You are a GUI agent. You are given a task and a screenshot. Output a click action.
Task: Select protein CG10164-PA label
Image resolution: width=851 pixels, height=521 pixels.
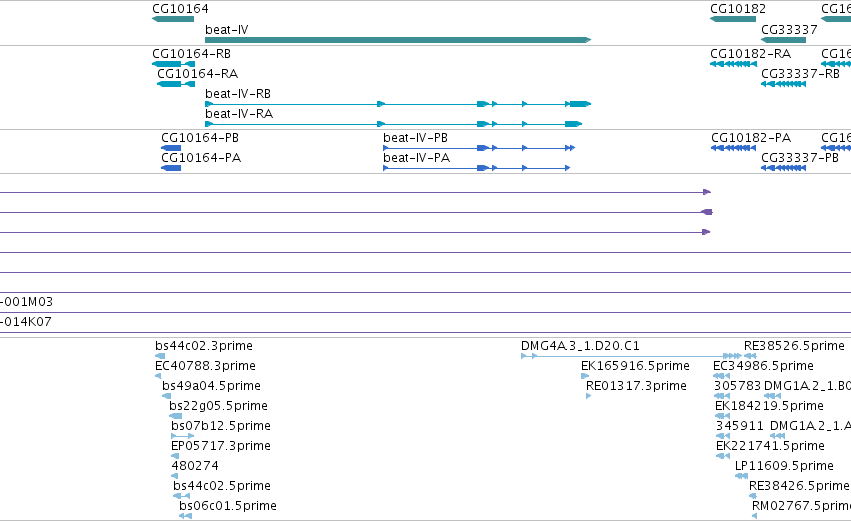click(201, 158)
